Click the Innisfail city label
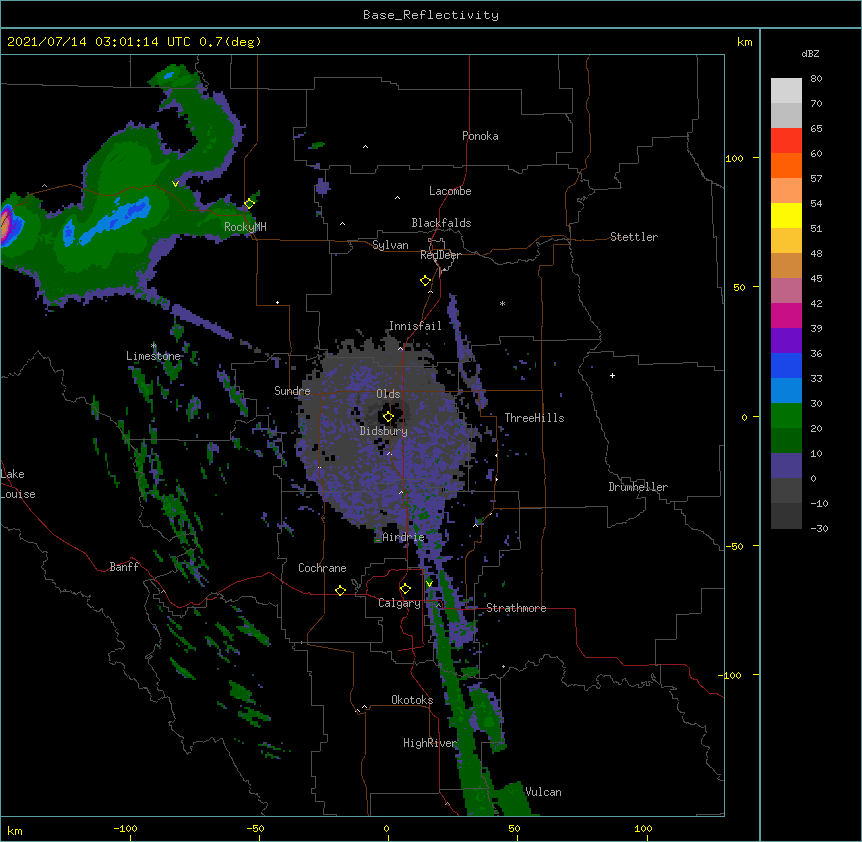 pos(415,326)
